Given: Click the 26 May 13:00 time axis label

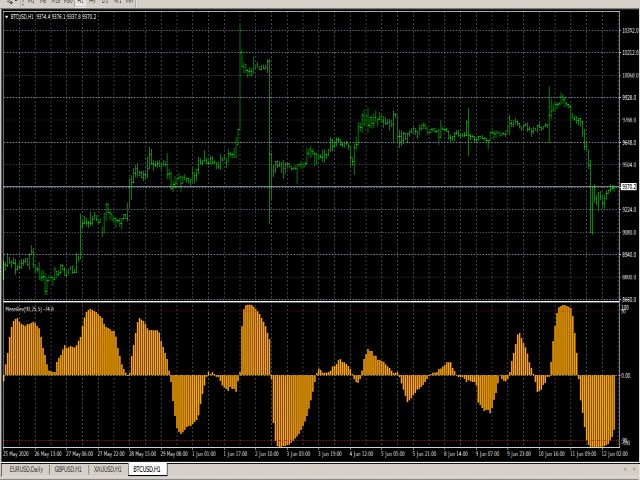Looking at the screenshot, I should pyautogui.click(x=48, y=454).
